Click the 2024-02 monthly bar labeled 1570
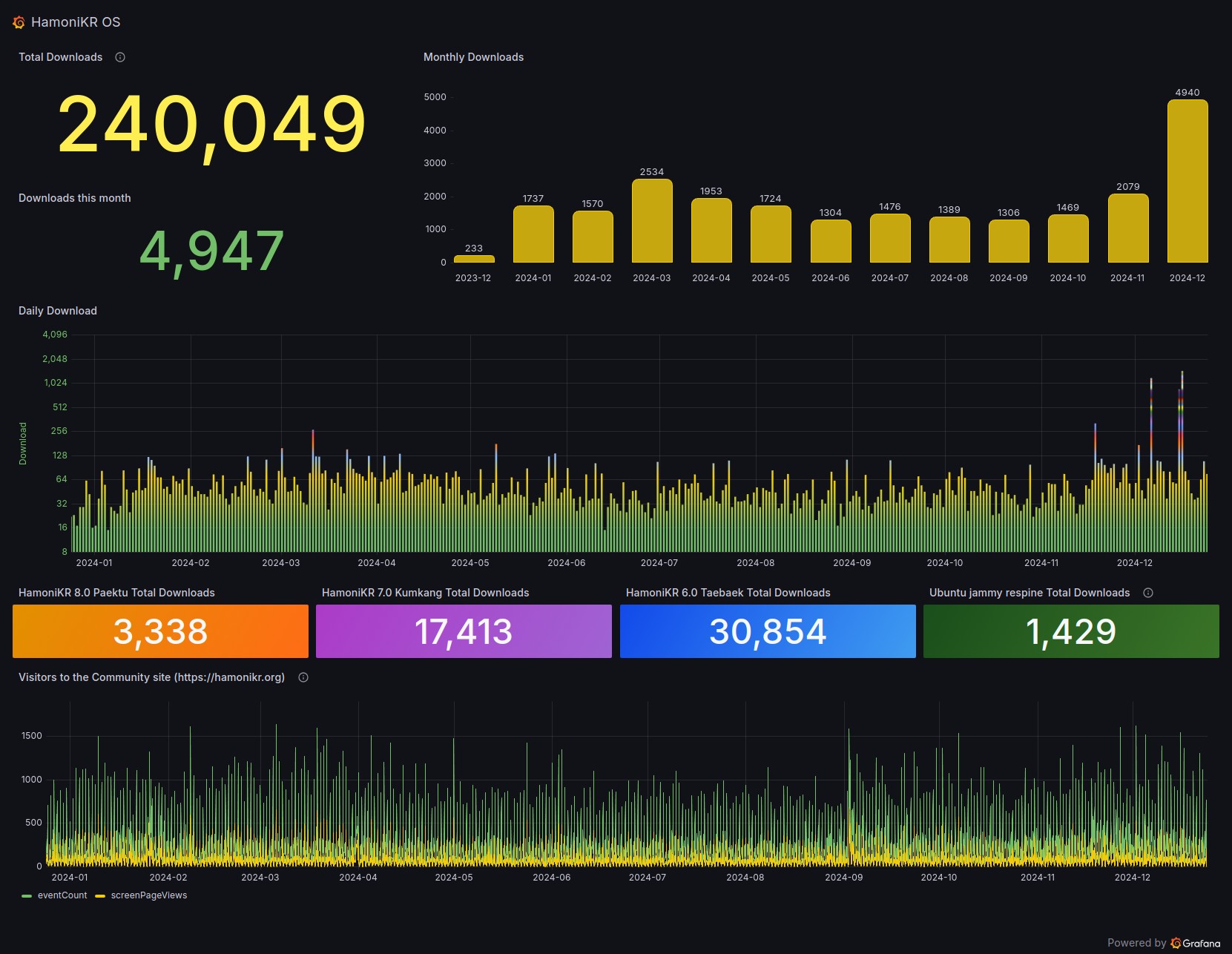Screen dimensions: 1232x954 [593, 237]
